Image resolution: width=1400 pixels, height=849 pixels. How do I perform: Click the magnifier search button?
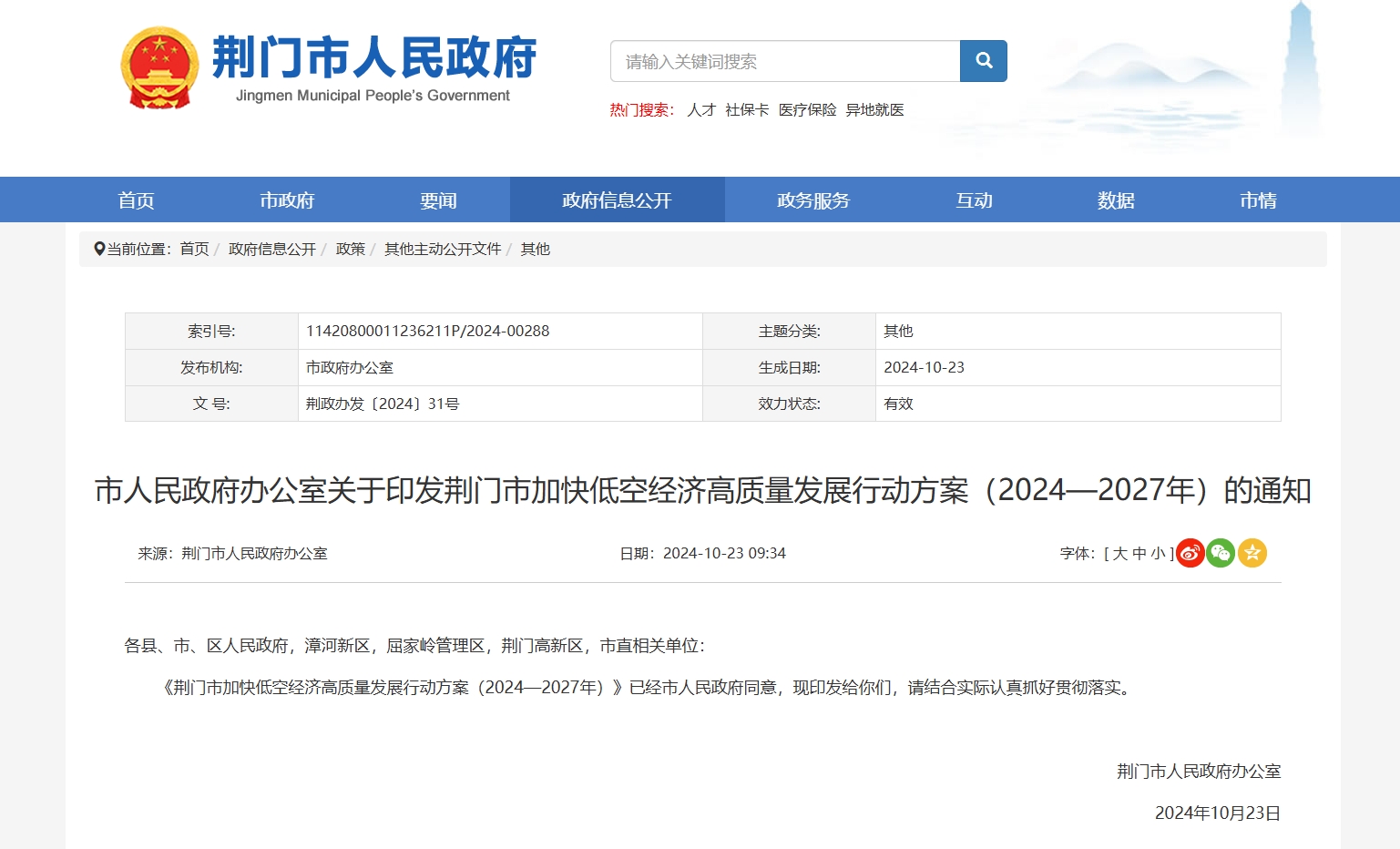pyautogui.click(x=983, y=61)
